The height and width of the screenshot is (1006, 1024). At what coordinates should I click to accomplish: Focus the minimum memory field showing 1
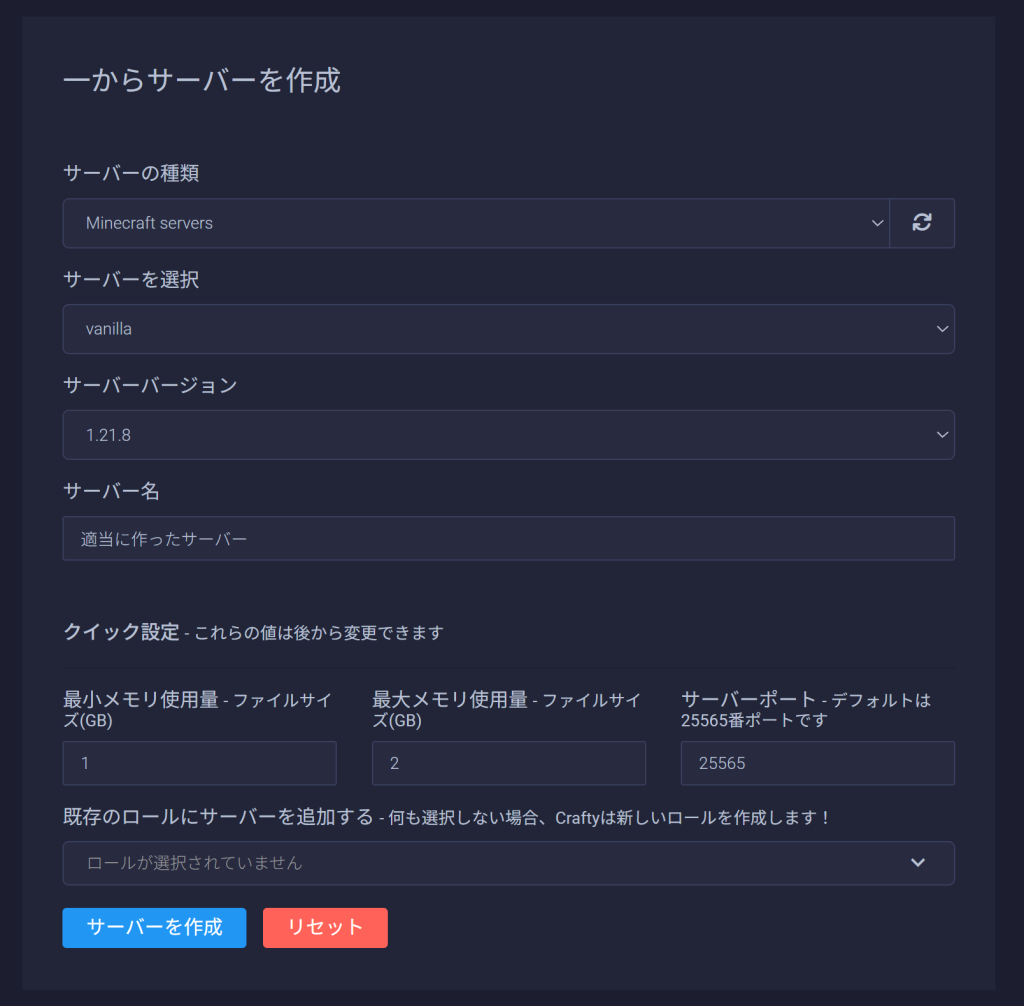coord(199,763)
